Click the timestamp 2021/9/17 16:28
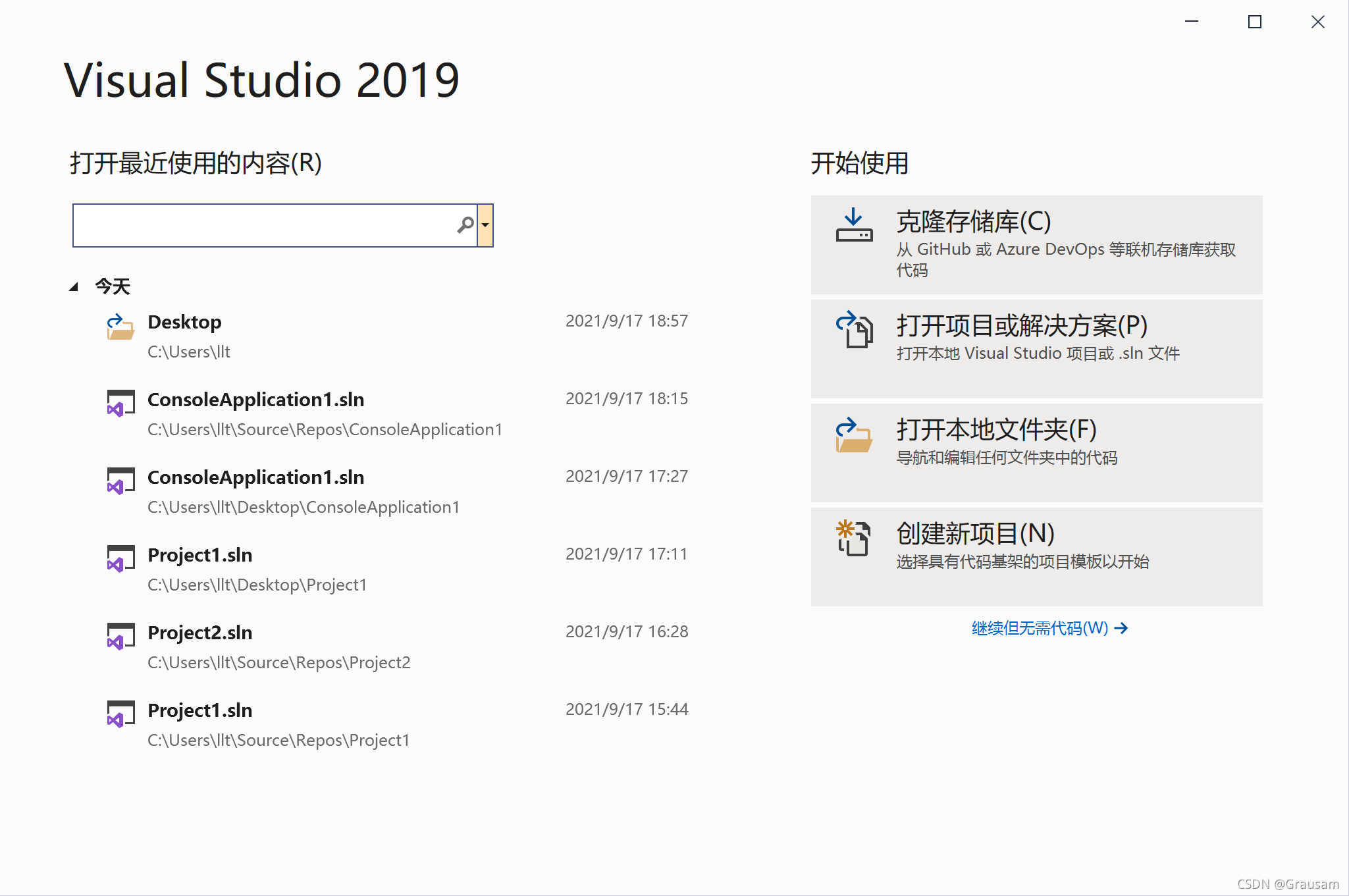The height and width of the screenshot is (896, 1349). click(x=627, y=631)
